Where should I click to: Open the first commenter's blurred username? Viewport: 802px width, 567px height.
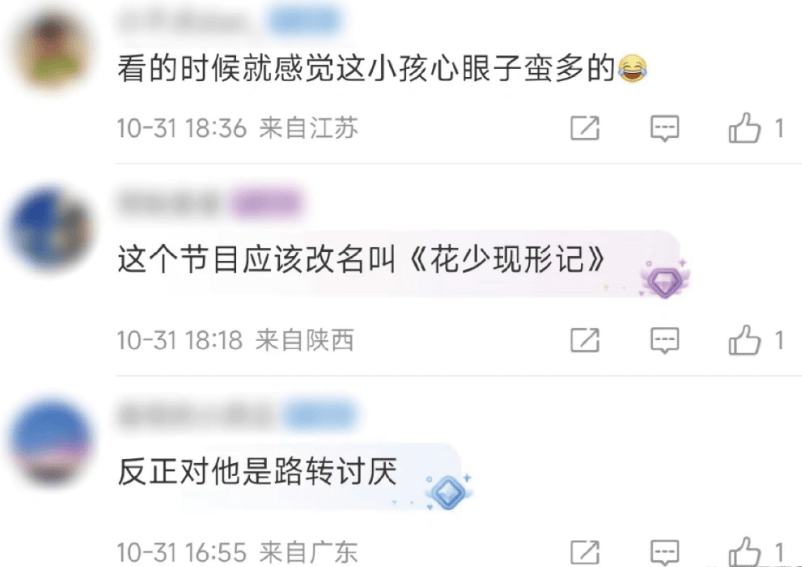tap(187, 22)
